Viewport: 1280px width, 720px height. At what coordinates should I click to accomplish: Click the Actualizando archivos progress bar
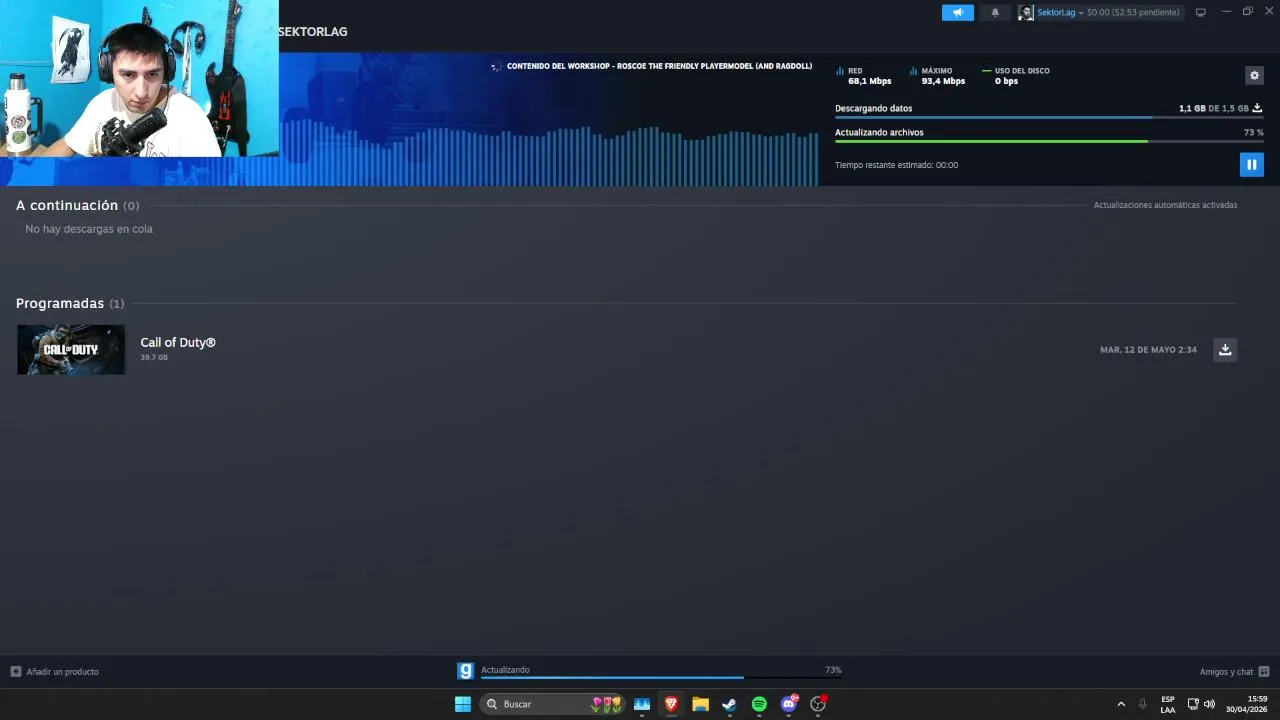[x=1049, y=142]
